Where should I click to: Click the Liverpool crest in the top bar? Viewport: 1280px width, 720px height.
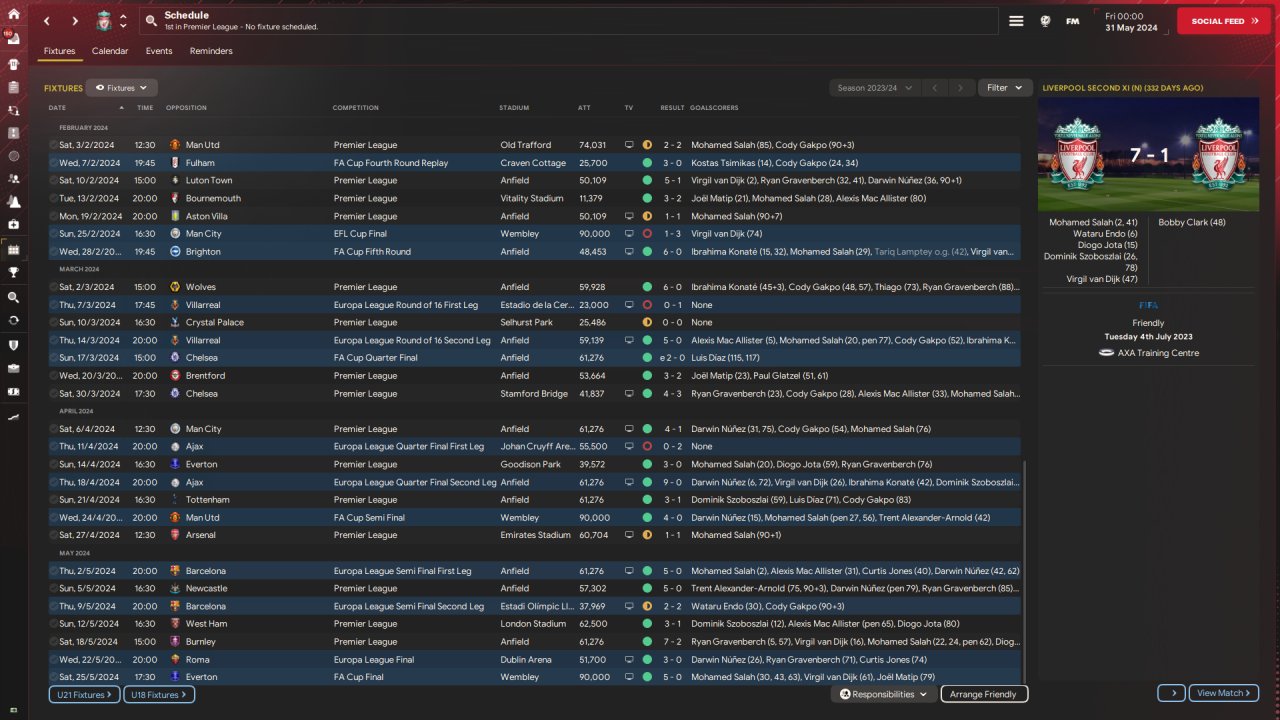pyautogui.click(x=103, y=21)
